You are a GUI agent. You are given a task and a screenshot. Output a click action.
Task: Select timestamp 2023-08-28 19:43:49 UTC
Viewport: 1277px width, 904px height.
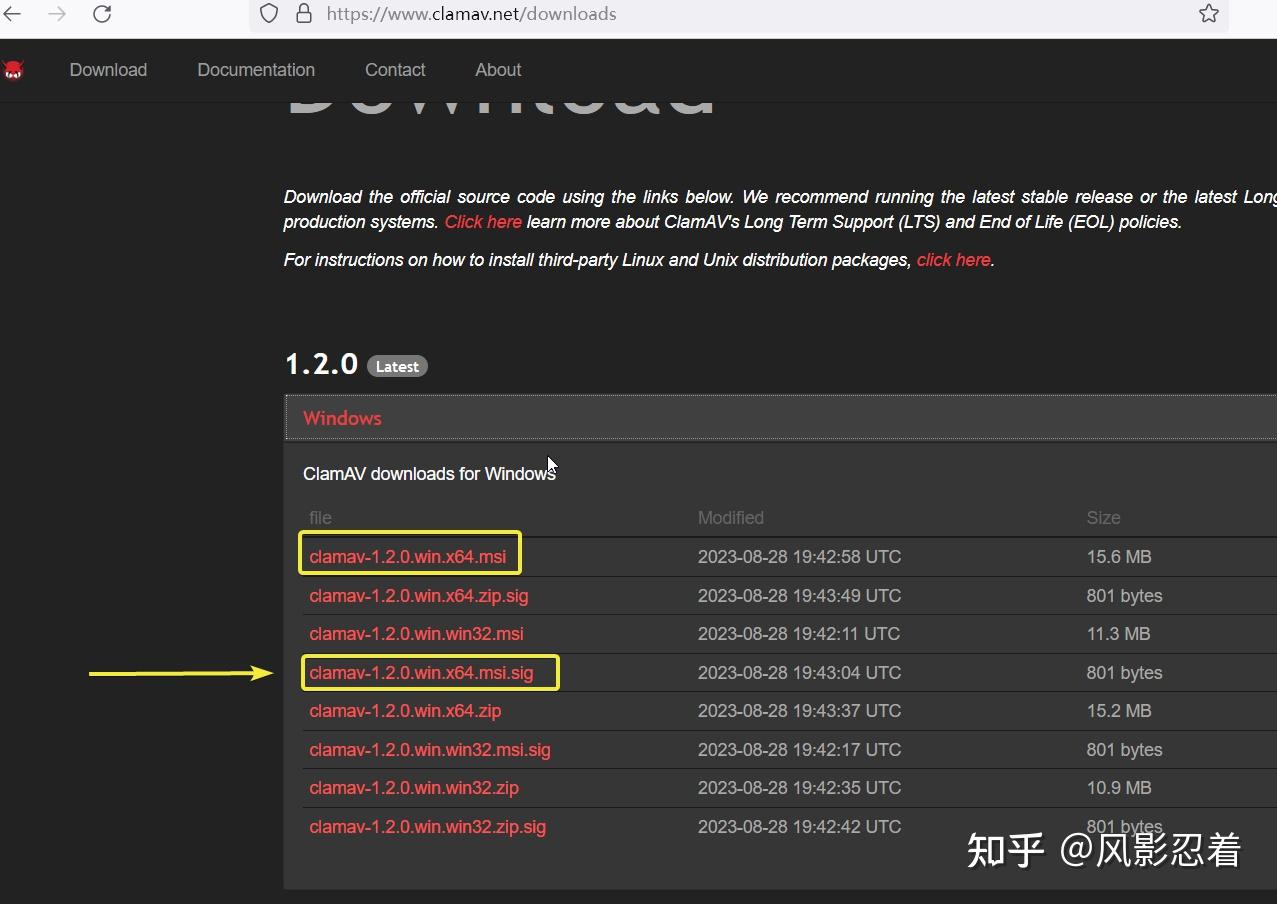click(800, 596)
